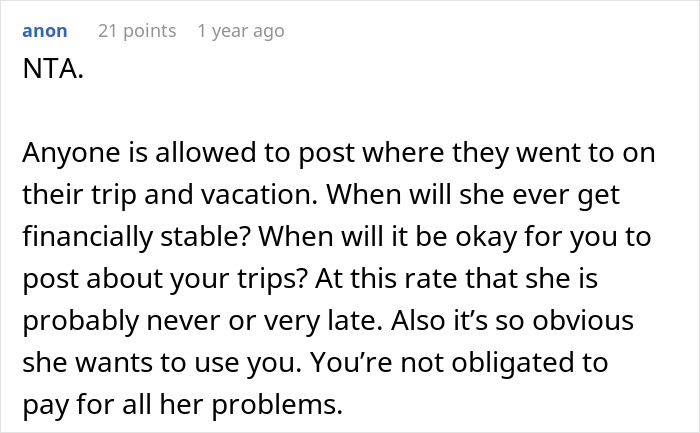Open the anon user profile link
The width and height of the screenshot is (700, 433).
point(45,31)
